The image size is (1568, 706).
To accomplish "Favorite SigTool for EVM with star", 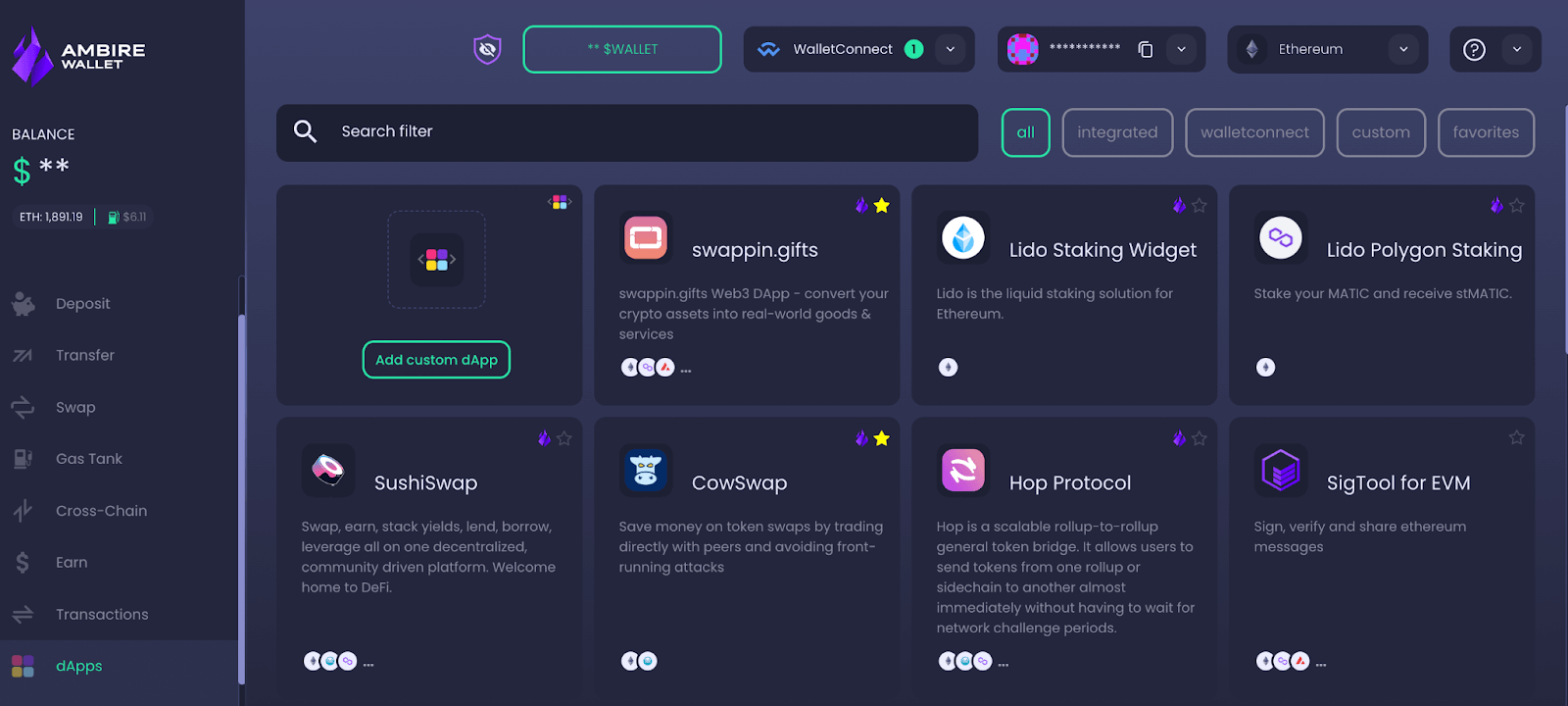I will pos(1517,437).
